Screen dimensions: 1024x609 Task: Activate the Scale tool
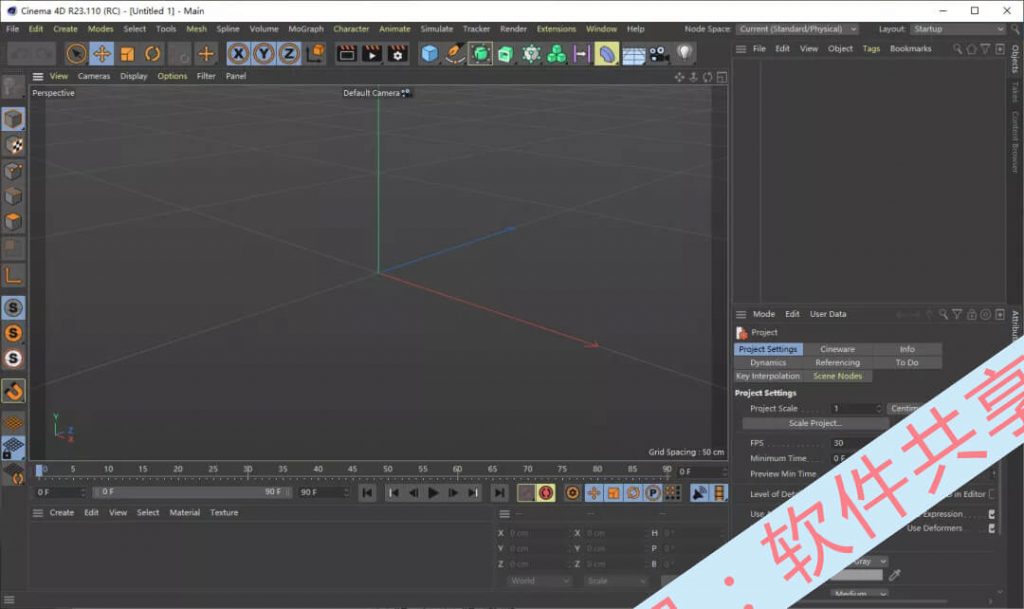click(127, 54)
